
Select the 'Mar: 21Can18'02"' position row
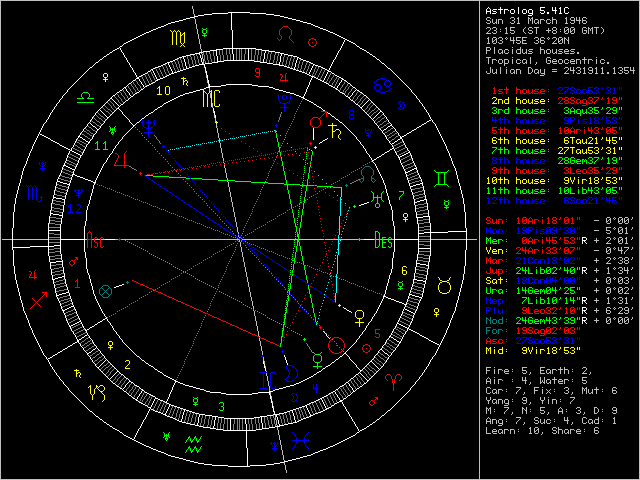(560, 261)
